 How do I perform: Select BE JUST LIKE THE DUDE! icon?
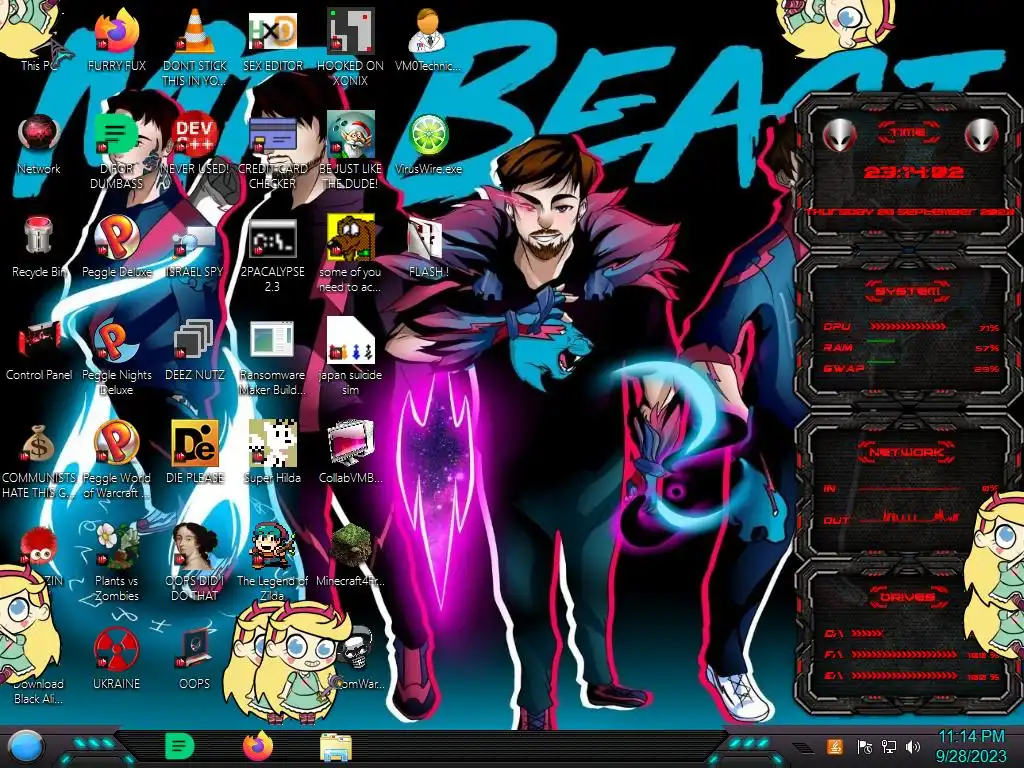pos(350,150)
